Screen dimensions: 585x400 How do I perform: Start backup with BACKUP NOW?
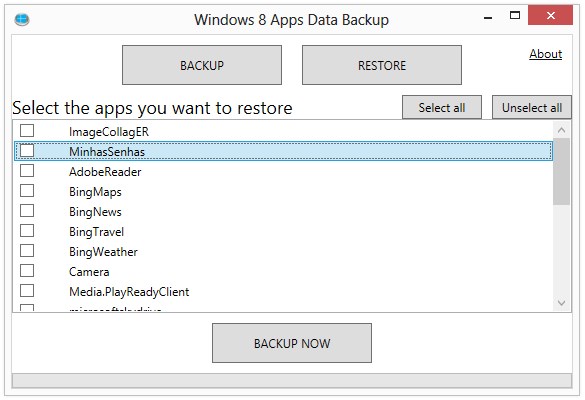[292, 343]
